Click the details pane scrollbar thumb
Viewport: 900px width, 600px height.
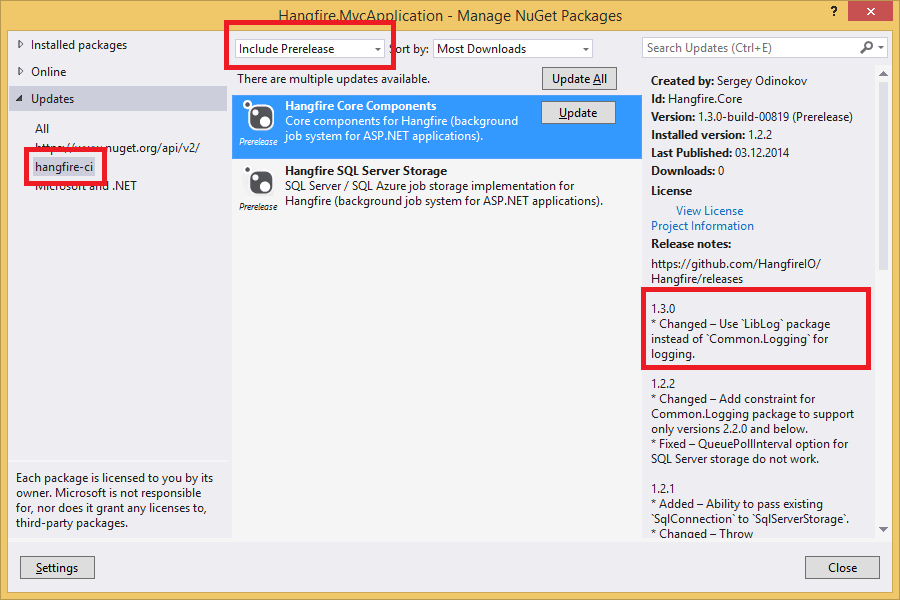883,175
